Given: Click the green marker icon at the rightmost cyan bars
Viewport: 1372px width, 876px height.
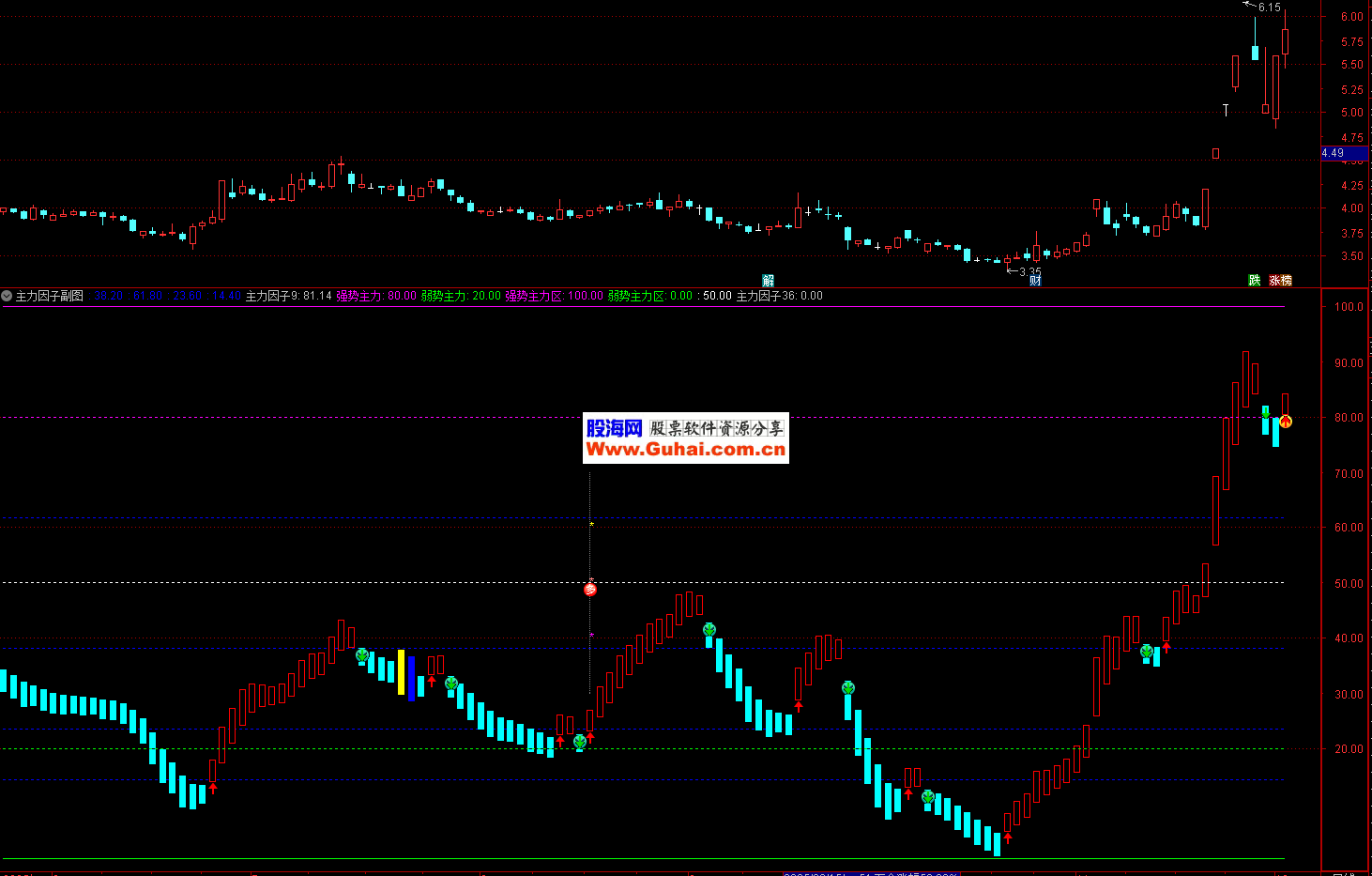Looking at the screenshot, I should click(1265, 414).
